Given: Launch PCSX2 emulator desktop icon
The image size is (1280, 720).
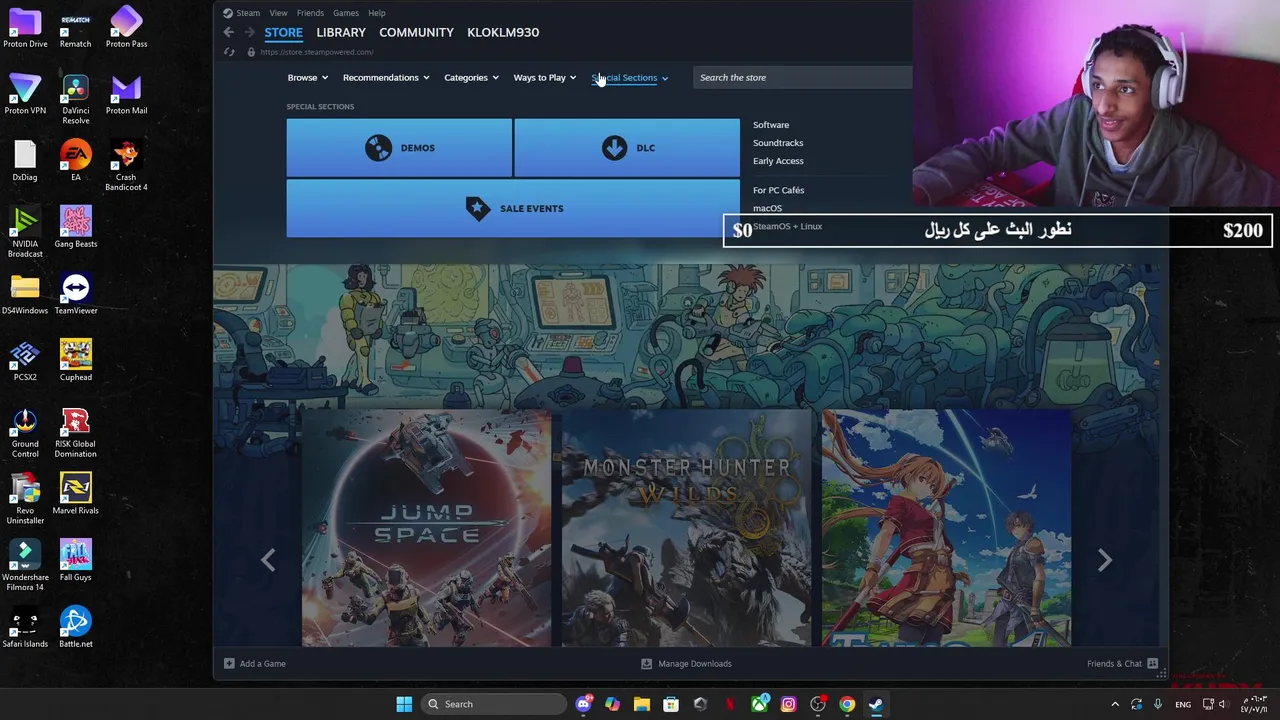Looking at the screenshot, I should point(25,360).
